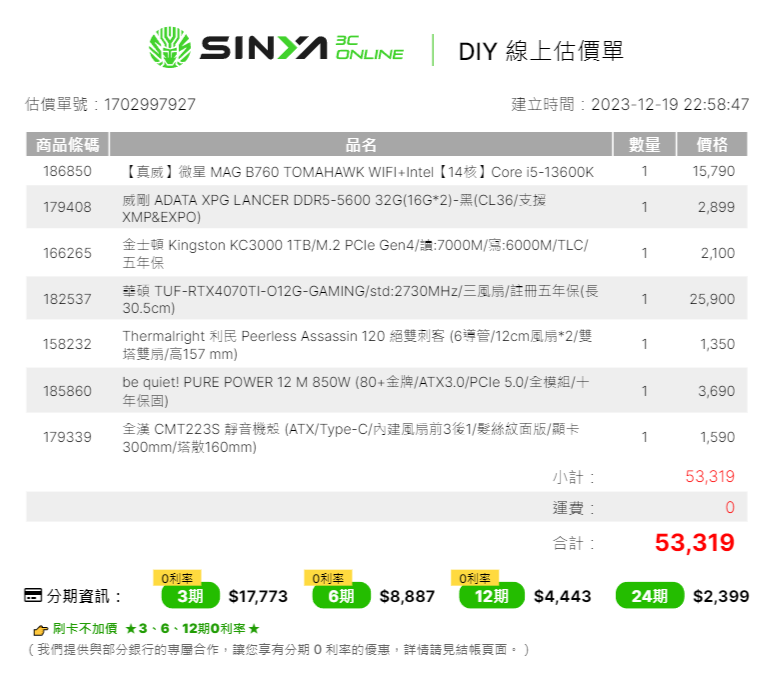Viewport: 774px width, 681px height.
Task: Click the TUF-RTX4070TI-O12G-GAMING product name
Action: point(360,299)
